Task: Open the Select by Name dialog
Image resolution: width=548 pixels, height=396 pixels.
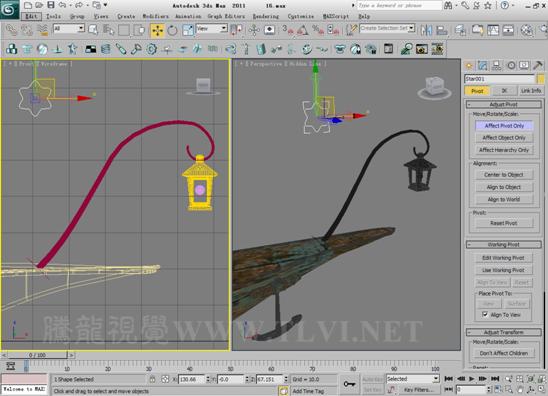Action: click(108, 30)
